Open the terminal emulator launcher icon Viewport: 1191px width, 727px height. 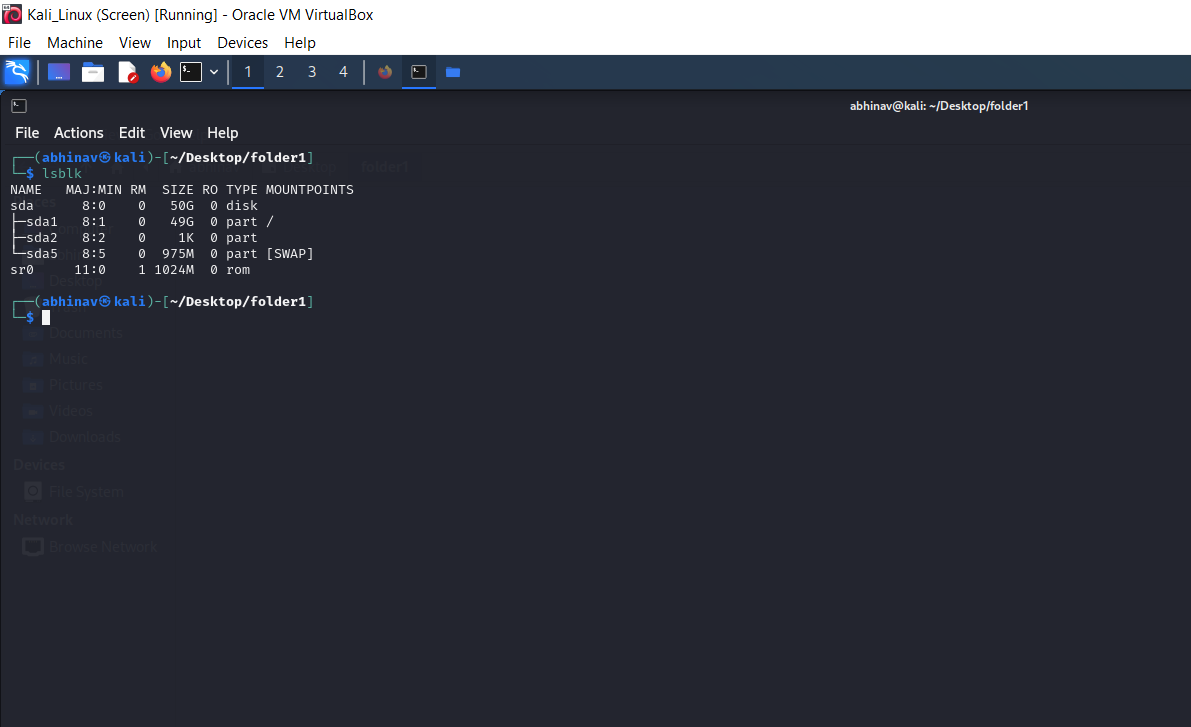point(191,72)
